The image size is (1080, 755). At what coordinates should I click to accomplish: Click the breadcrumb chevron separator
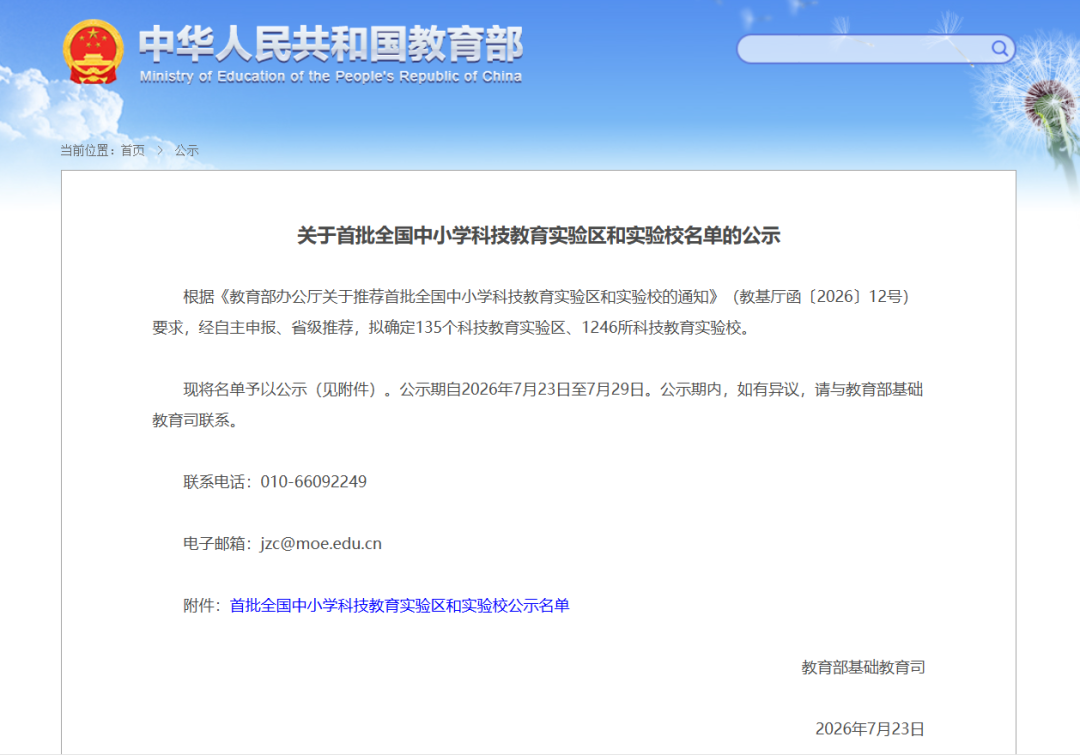pyautogui.click(x=160, y=150)
